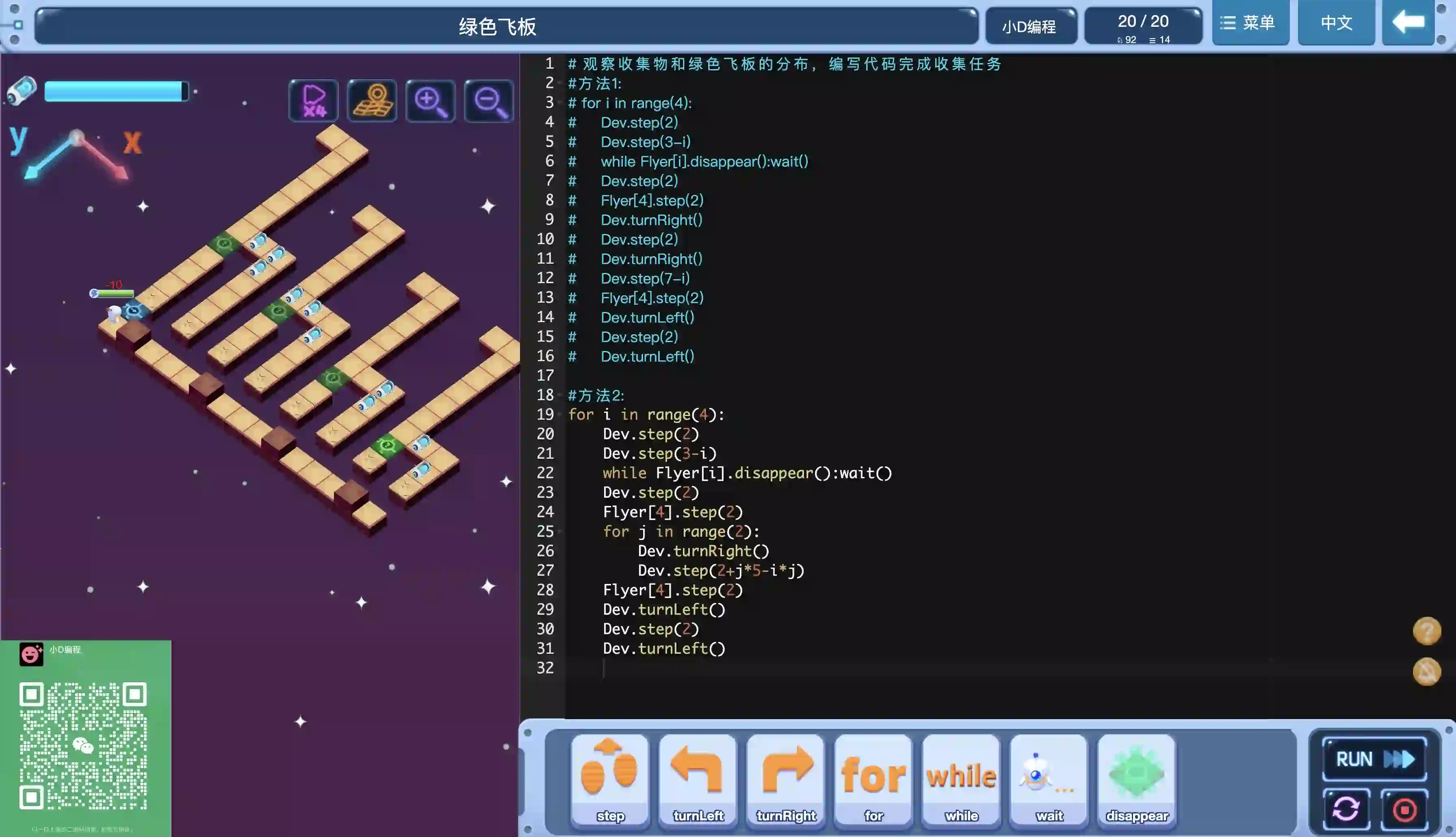This screenshot has height=837, width=1456.
Task: Fold the nested for loop at line 25
Action: (560, 532)
